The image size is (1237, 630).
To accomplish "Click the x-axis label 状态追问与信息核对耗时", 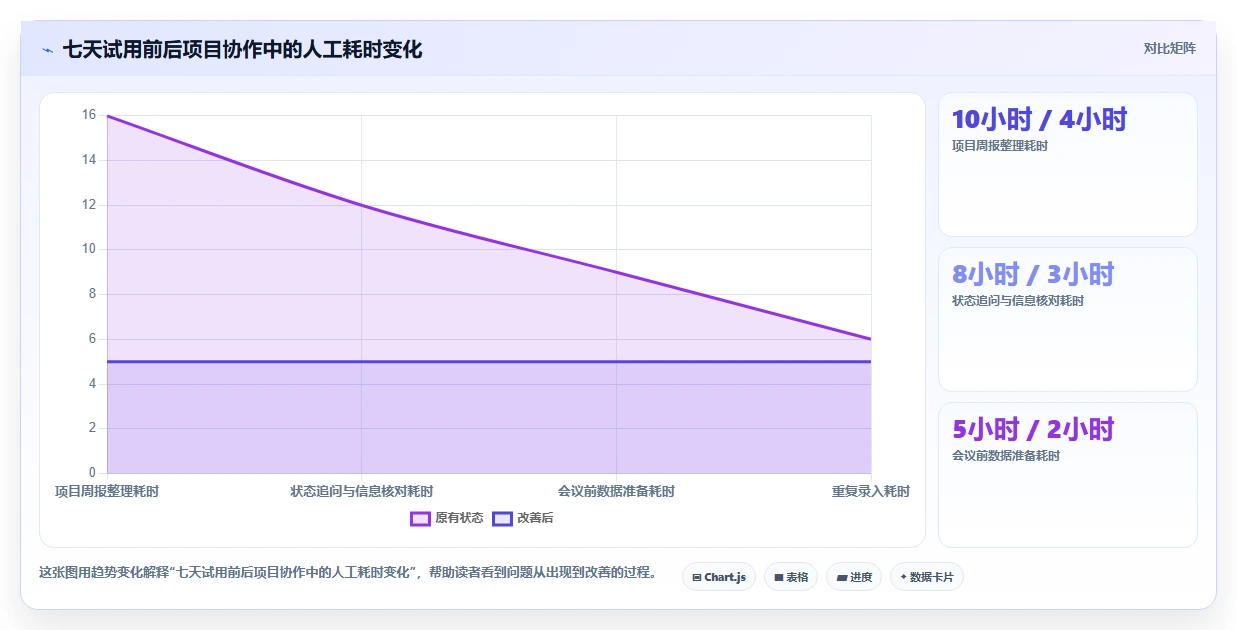I will tap(362, 491).
